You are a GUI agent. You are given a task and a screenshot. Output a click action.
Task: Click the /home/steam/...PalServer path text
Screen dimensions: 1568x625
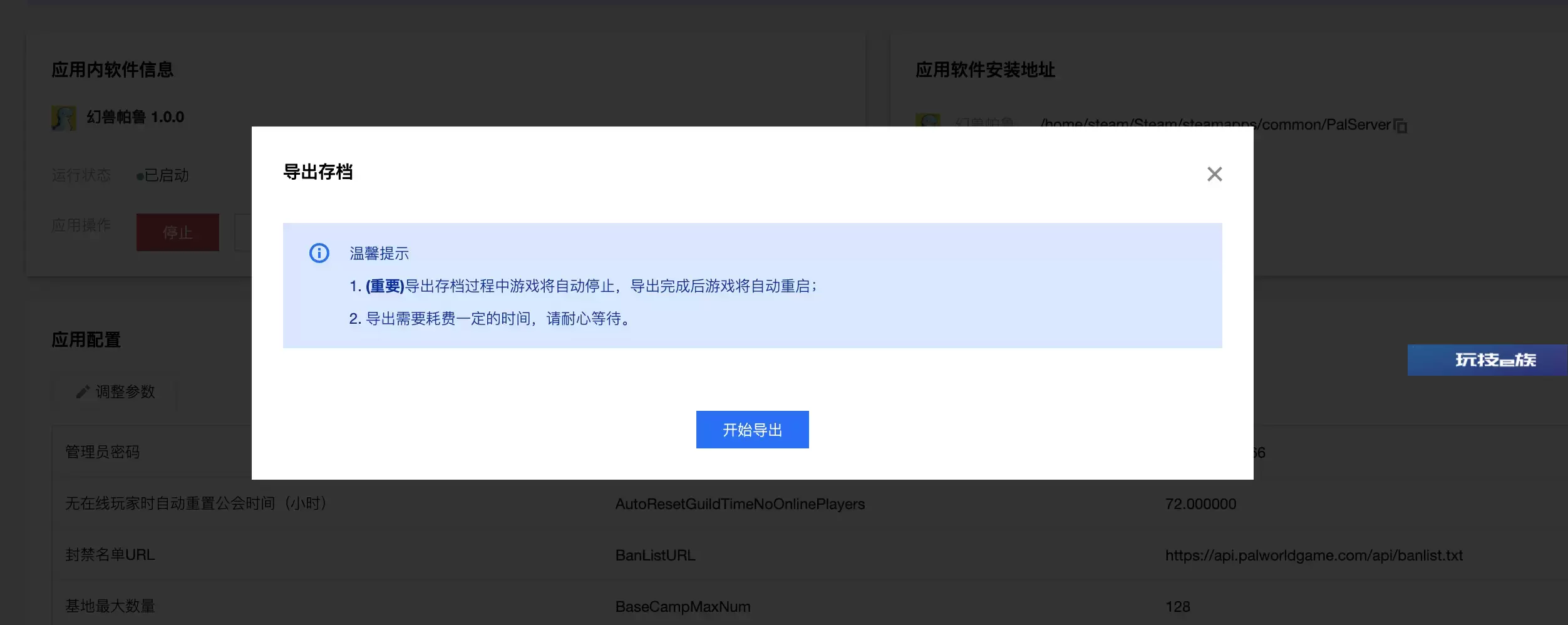point(1215,125)
